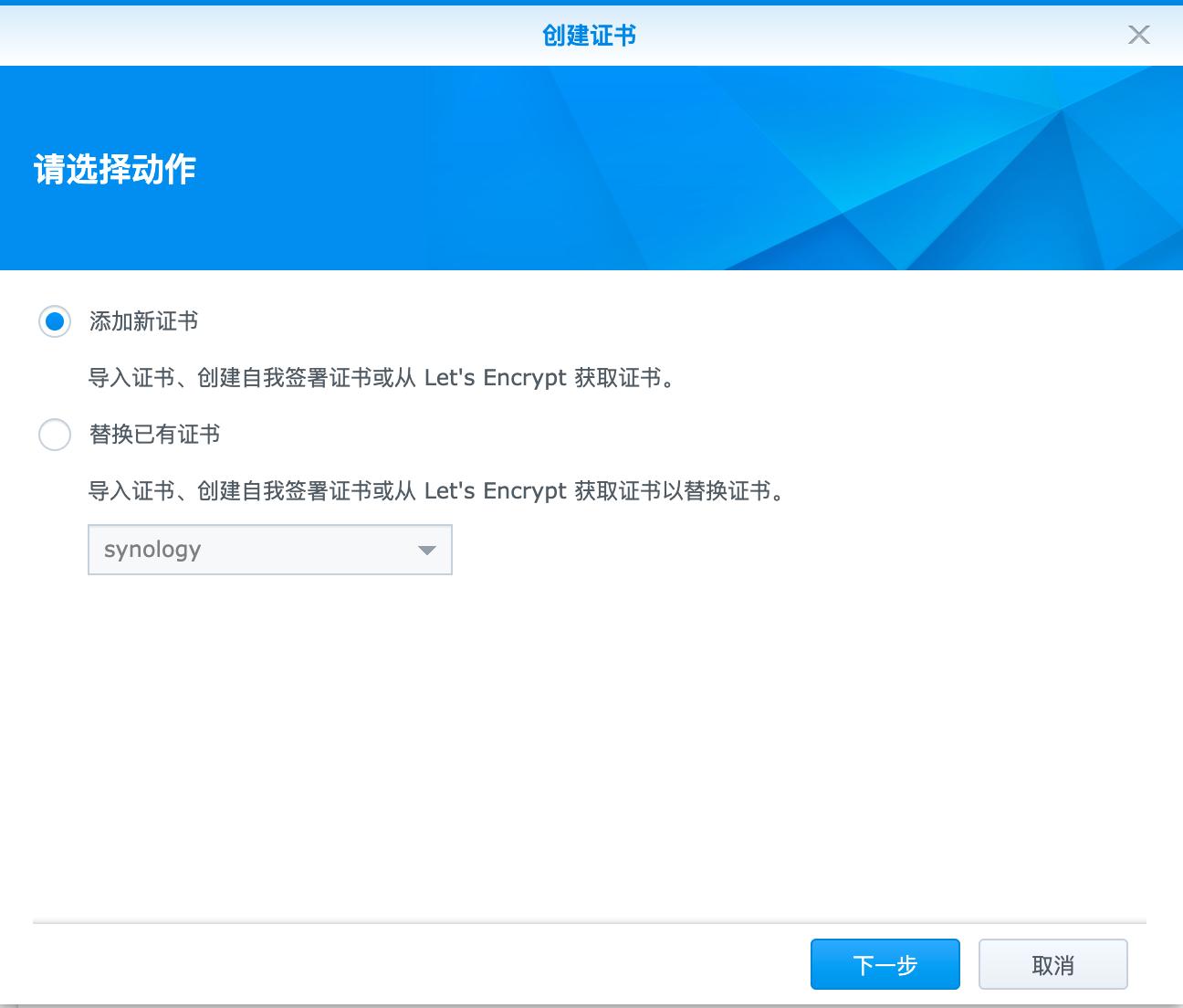Abort certificate setup via cancel button
The height and width of the screenshot is (1008, 1183).
1052,964
